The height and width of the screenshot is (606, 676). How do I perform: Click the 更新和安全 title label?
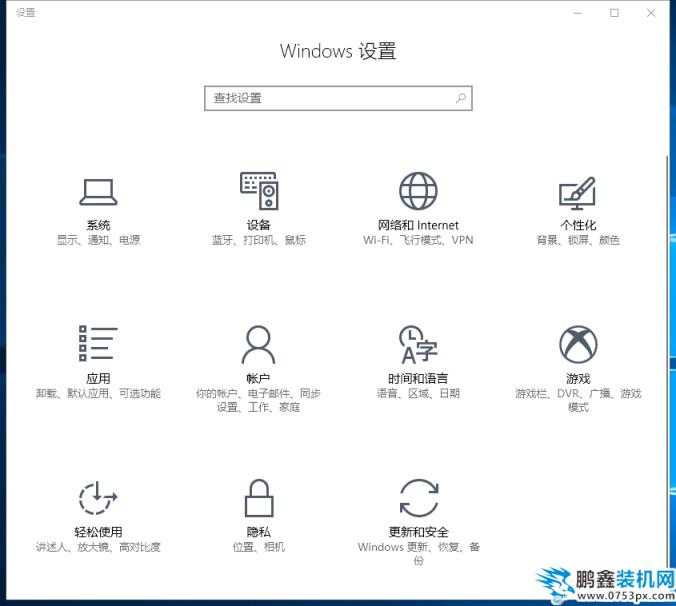pos(419,532)
